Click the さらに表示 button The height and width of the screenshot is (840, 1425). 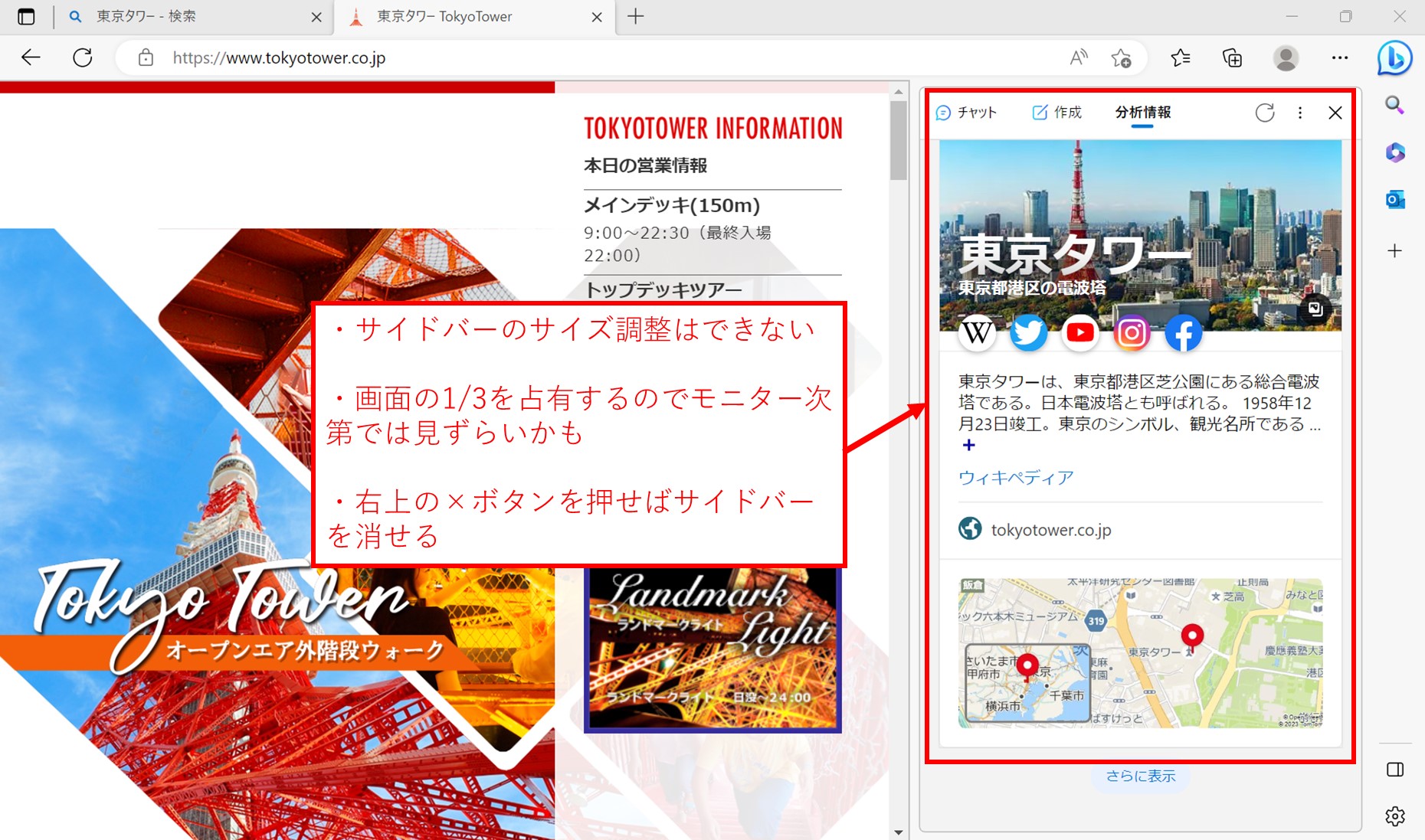(1140, 776)
